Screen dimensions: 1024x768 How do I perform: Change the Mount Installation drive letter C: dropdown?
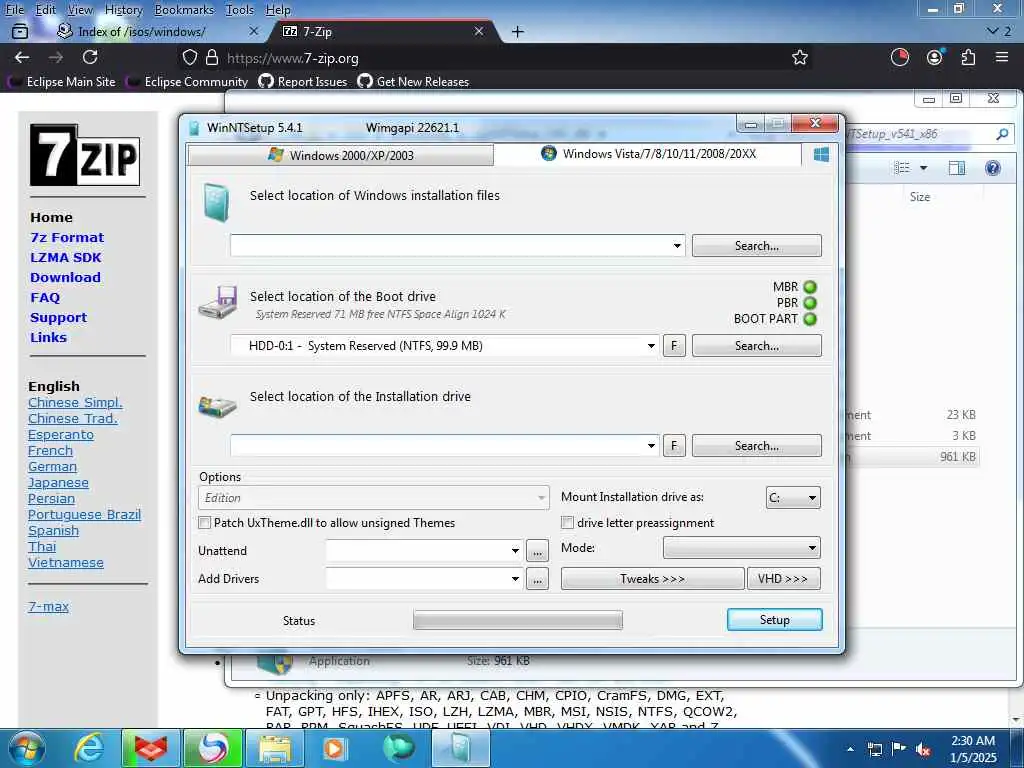coord(793,498)
